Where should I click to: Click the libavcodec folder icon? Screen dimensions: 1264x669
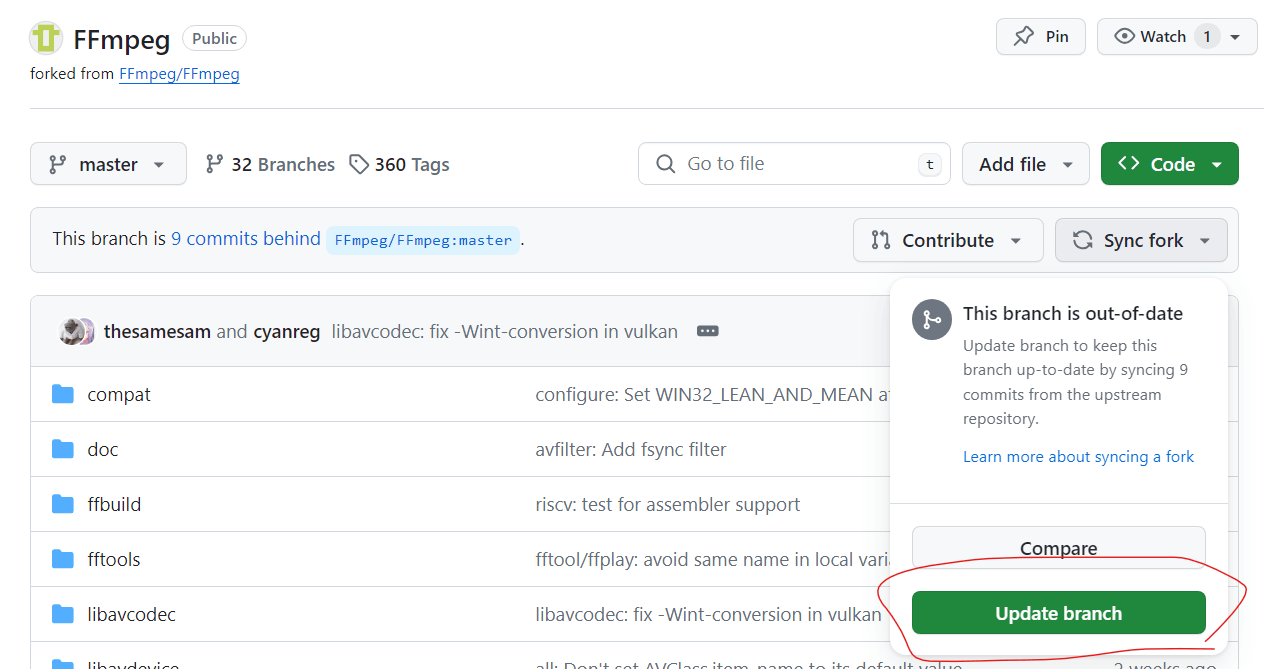(x=63, y=614)
